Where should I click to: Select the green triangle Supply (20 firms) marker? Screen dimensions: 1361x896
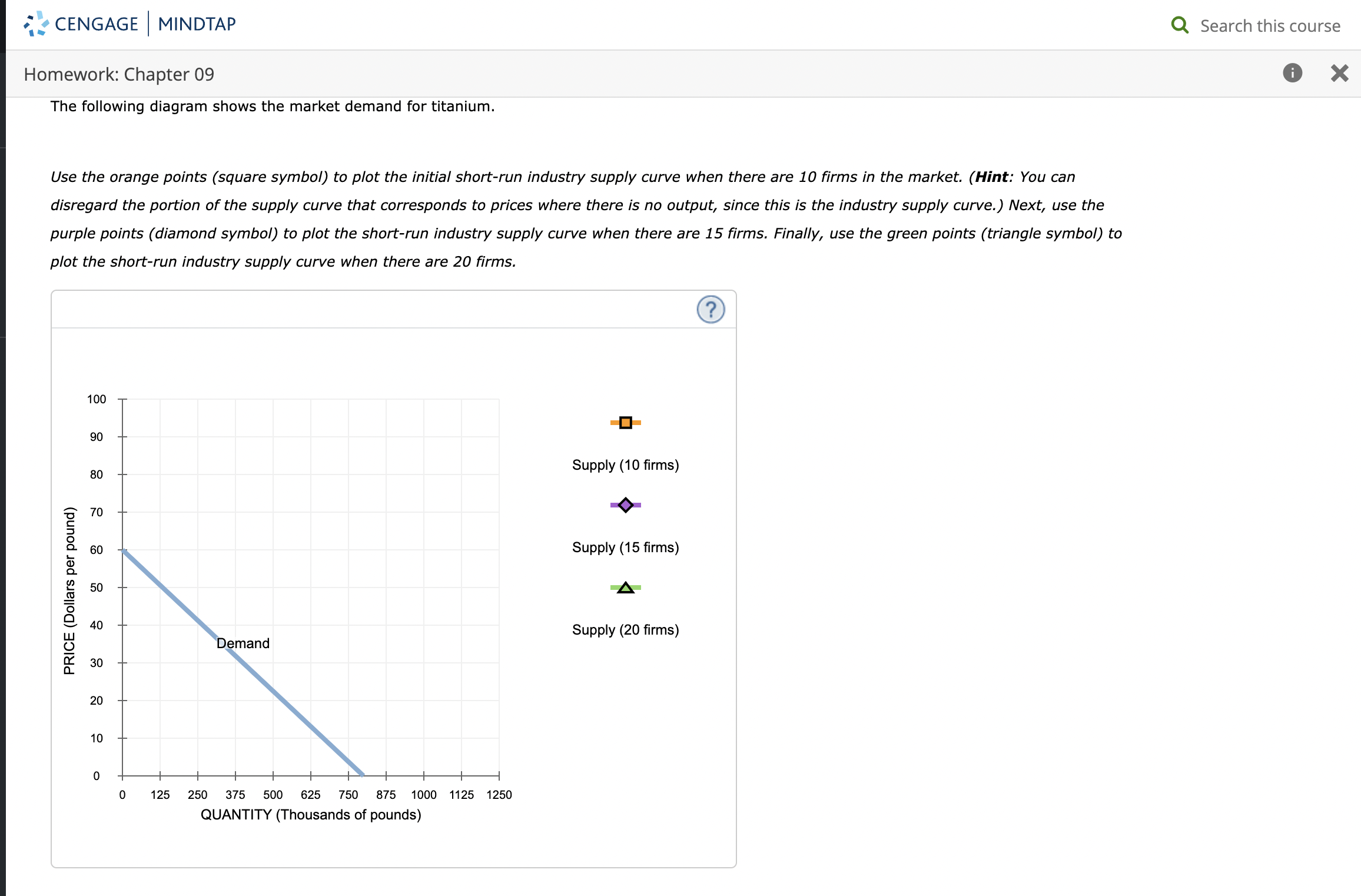625,588
